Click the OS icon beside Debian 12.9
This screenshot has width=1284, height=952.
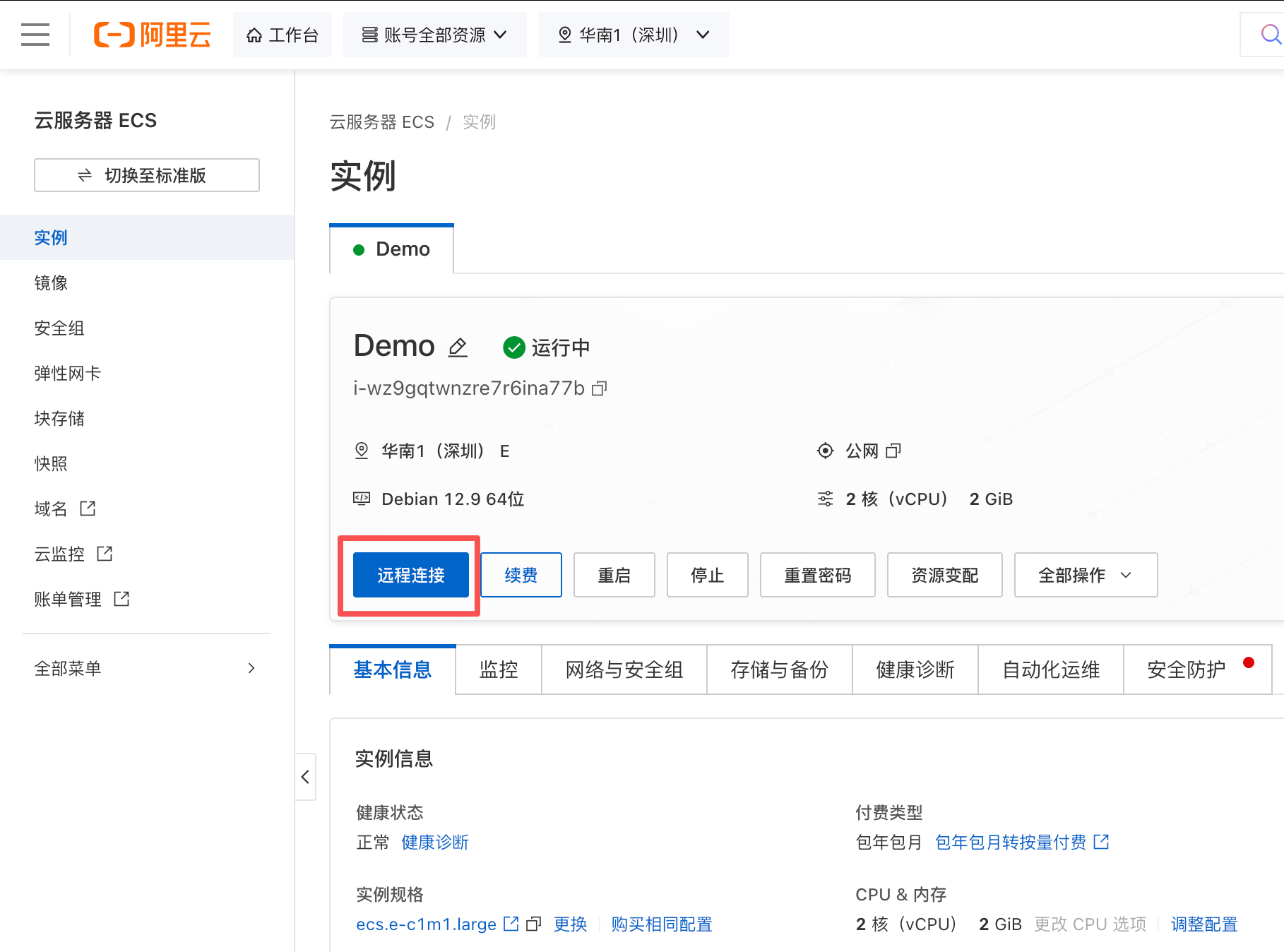pos(362,499)
